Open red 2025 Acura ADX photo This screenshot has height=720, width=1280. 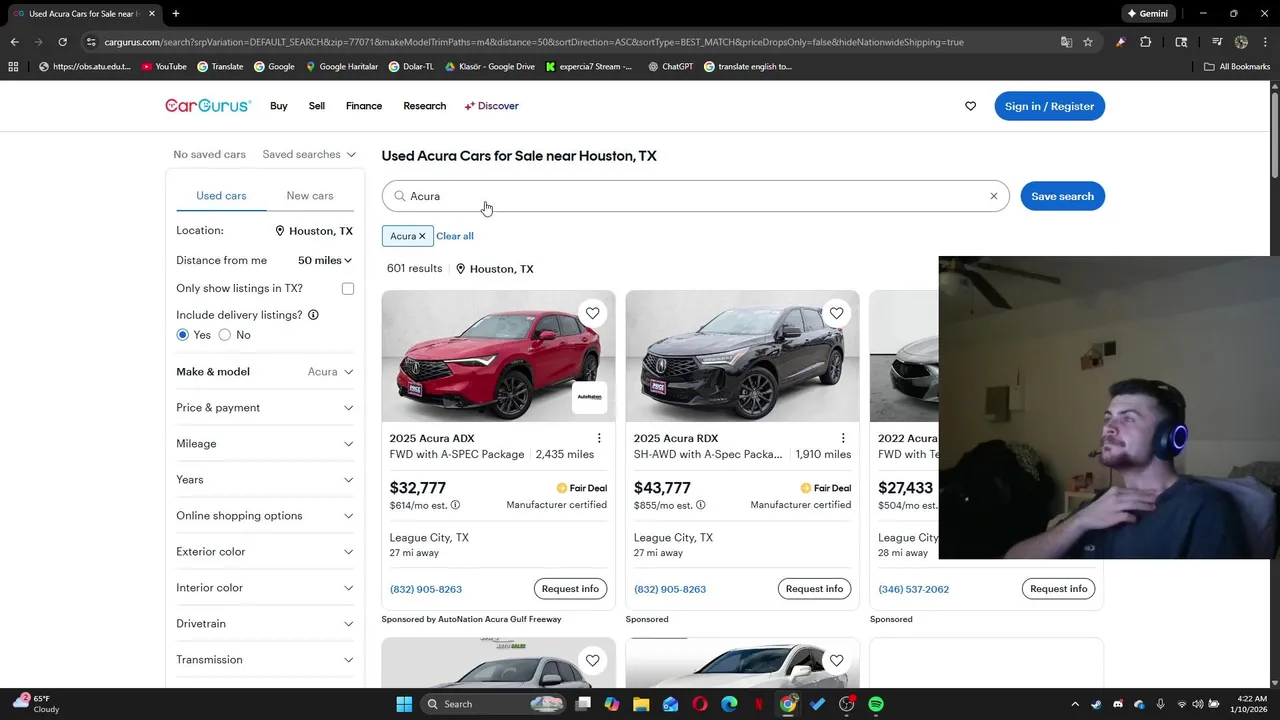coord(498,356)
